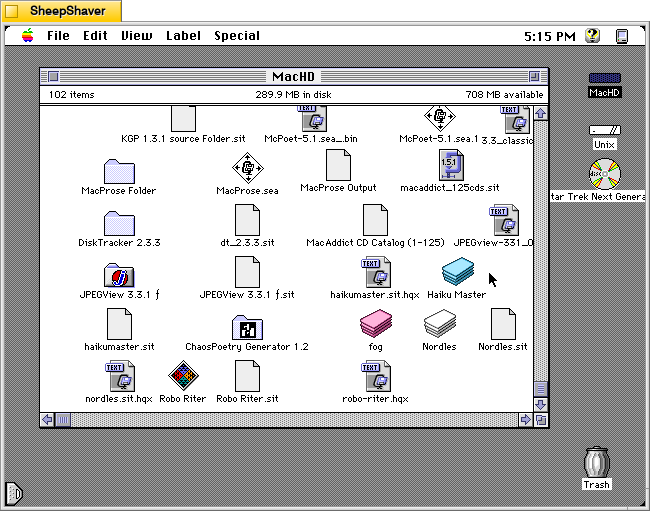Open the View menu
This screenshot has width=650, height=511.
(136, 36)
